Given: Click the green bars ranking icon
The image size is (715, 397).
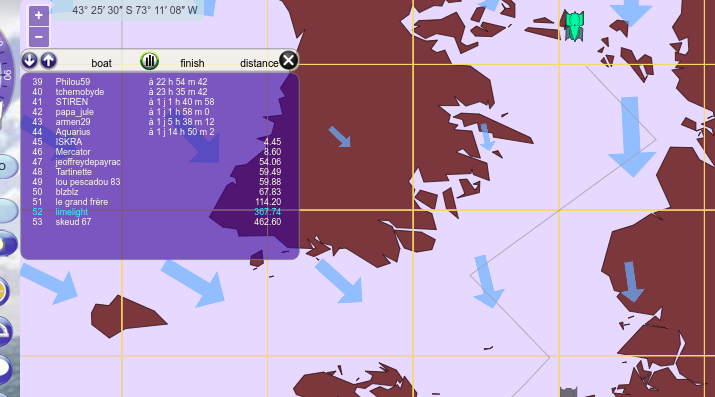Looking at the screenshot, I should [149, 60].
